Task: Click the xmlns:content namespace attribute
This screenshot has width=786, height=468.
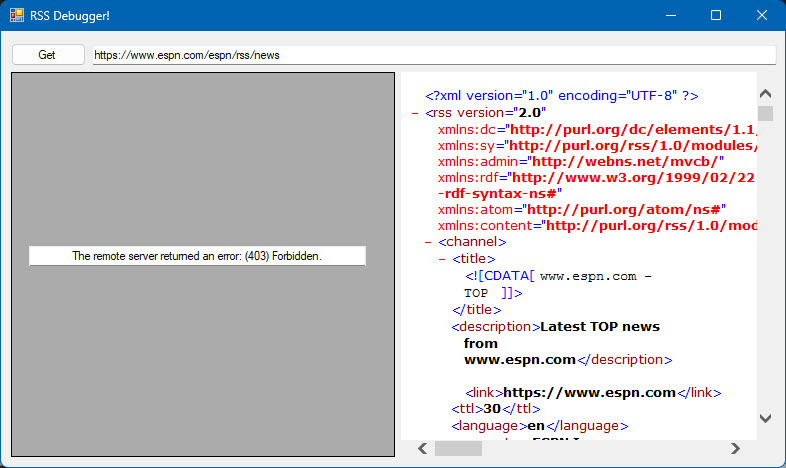Action: tap(597, 226)
